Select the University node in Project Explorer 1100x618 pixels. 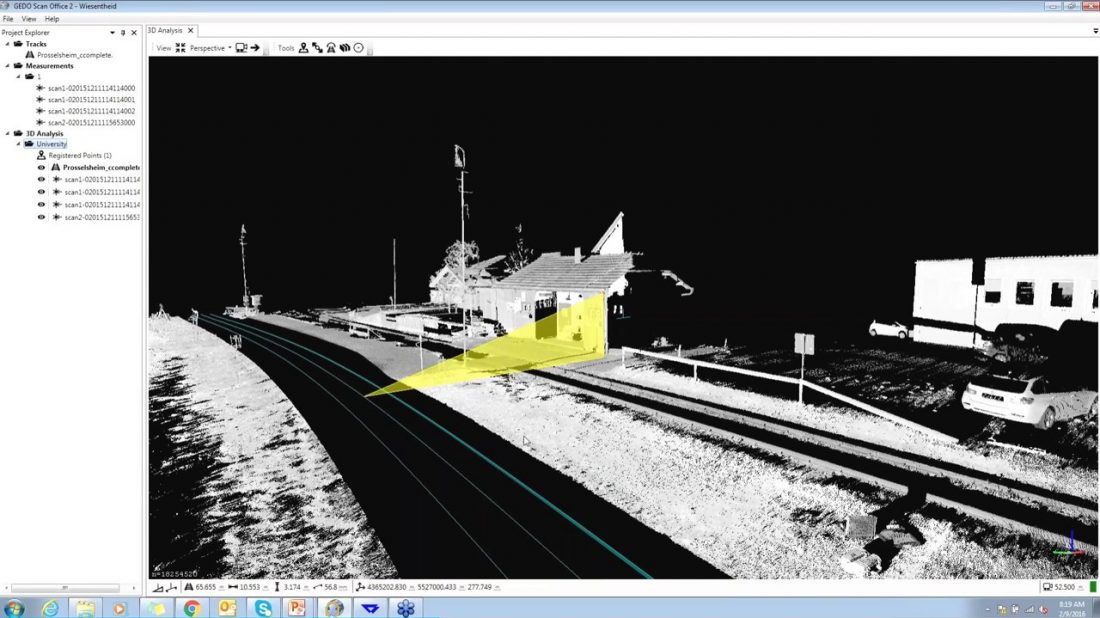point(50,143)
